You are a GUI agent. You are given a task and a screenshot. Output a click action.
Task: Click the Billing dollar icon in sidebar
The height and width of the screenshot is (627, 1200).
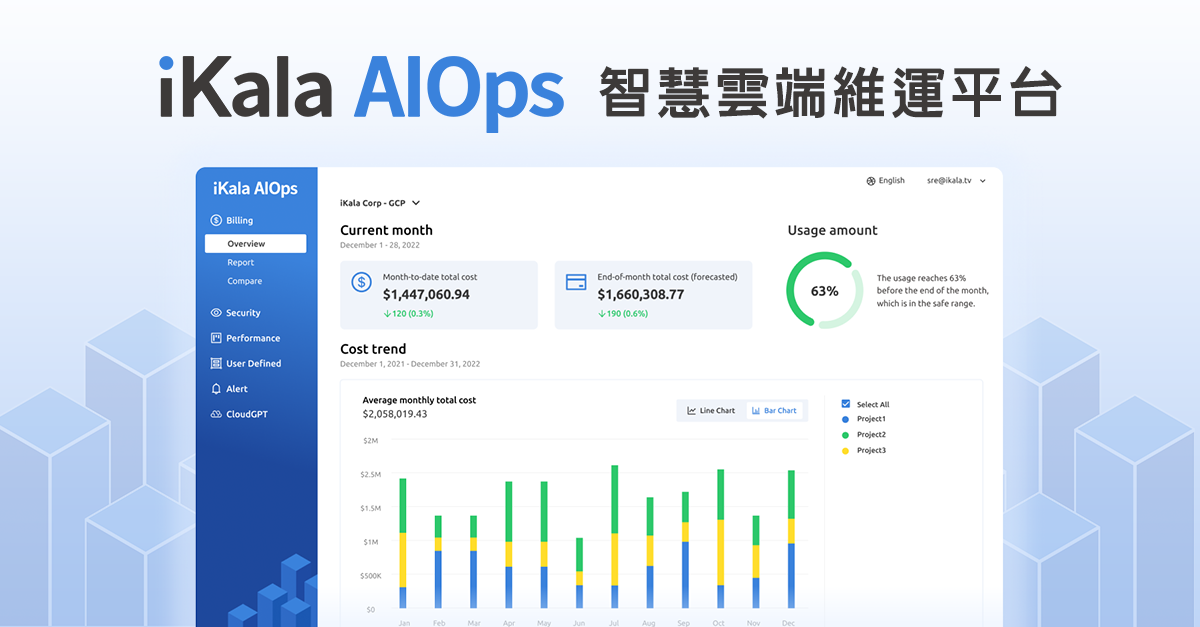pos(214,220)
